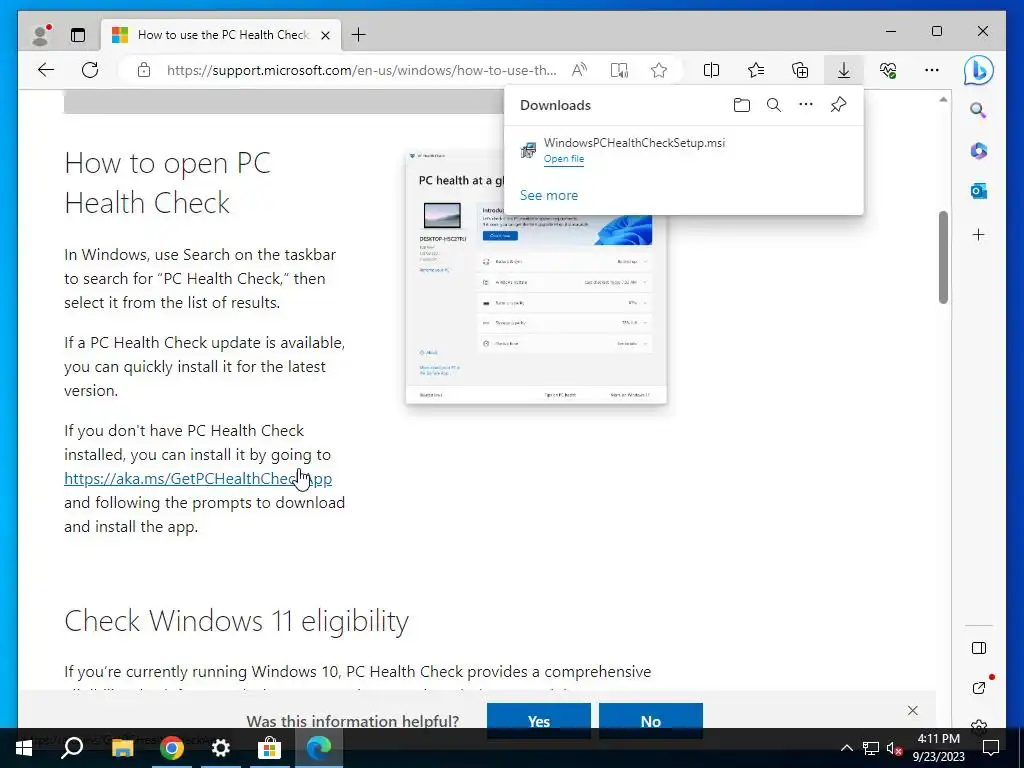Open more options in Downloads panel
This screenshot has width=1024, height=768.
pyautogui.click(x=806, y=104)
